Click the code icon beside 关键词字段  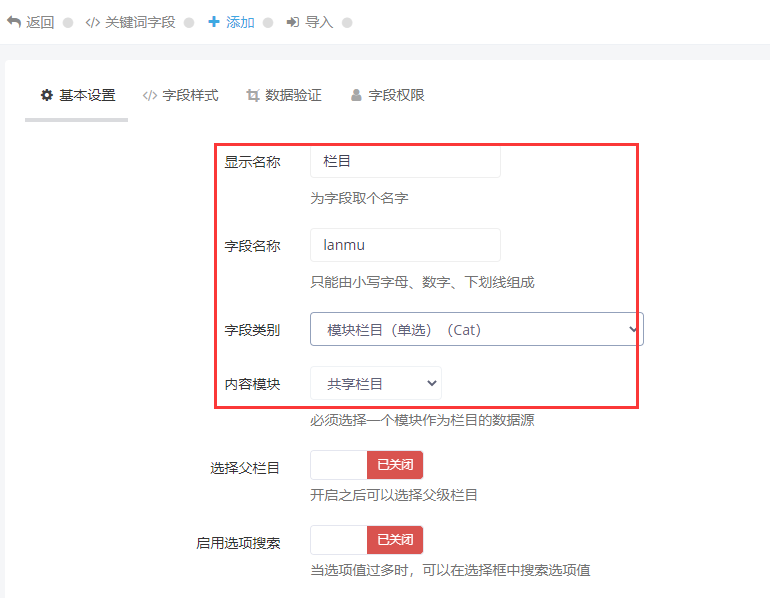point(93,23)
